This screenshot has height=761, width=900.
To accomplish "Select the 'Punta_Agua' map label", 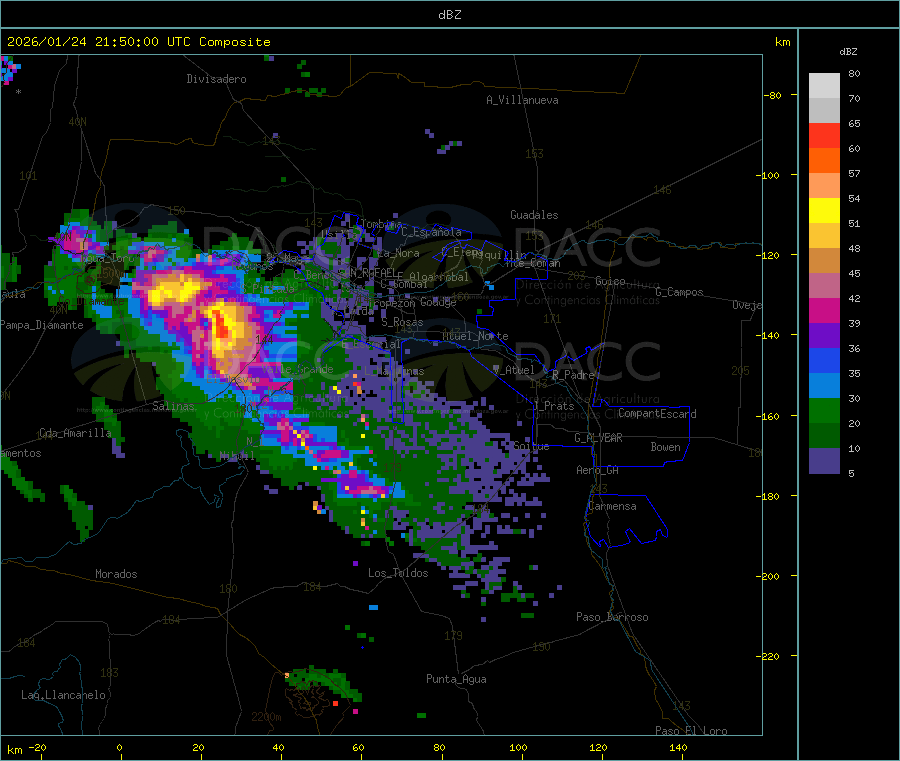I will pos(456,679).
